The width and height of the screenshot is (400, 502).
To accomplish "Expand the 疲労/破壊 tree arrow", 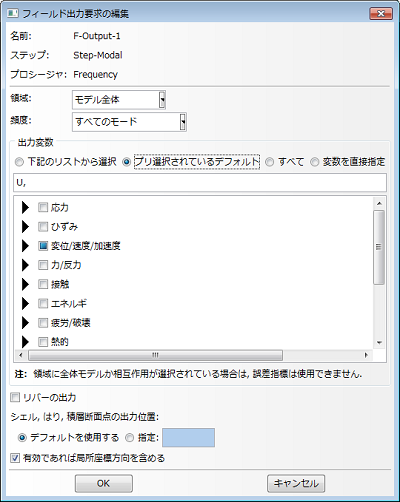I will click(25, 323).
